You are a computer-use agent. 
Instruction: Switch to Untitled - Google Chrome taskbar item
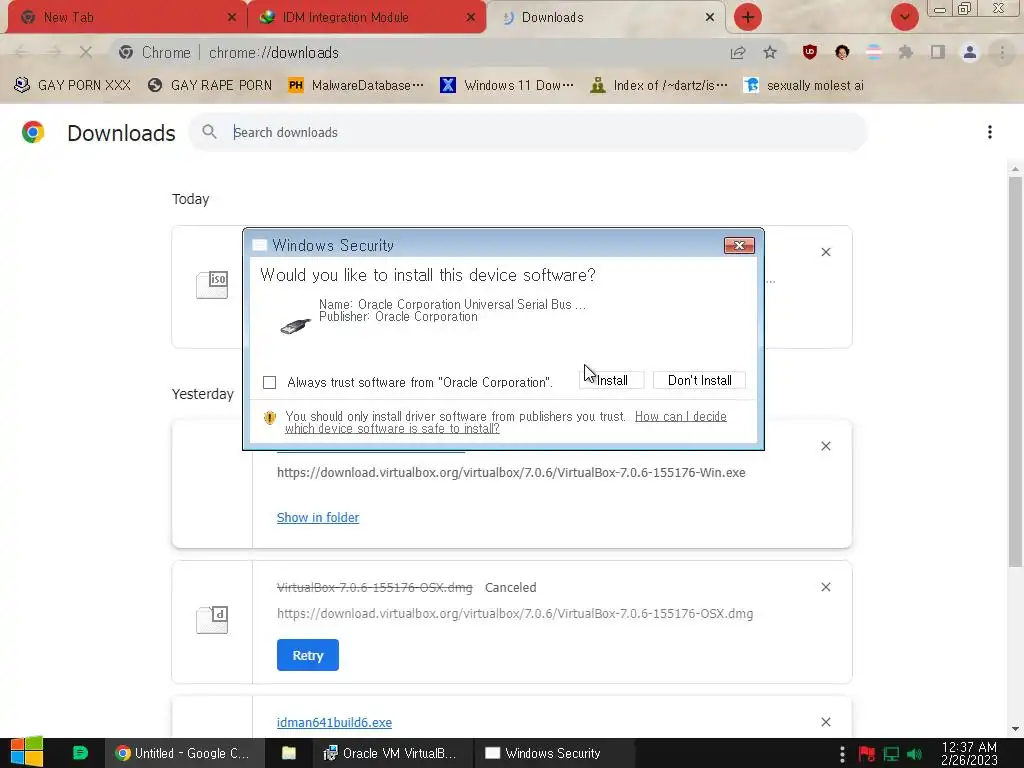pyautogui.click(x=185, y=753)
